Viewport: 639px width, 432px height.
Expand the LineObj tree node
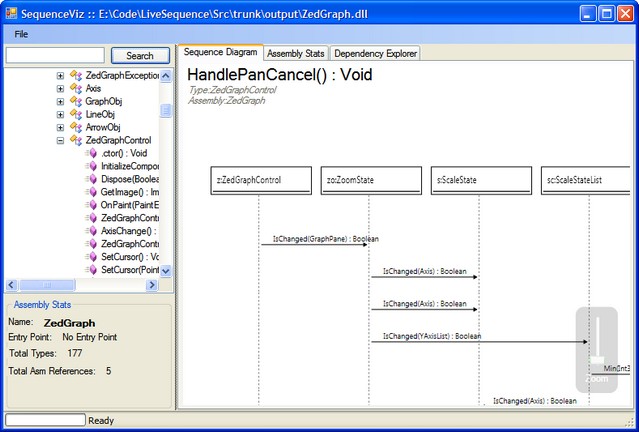60,114
